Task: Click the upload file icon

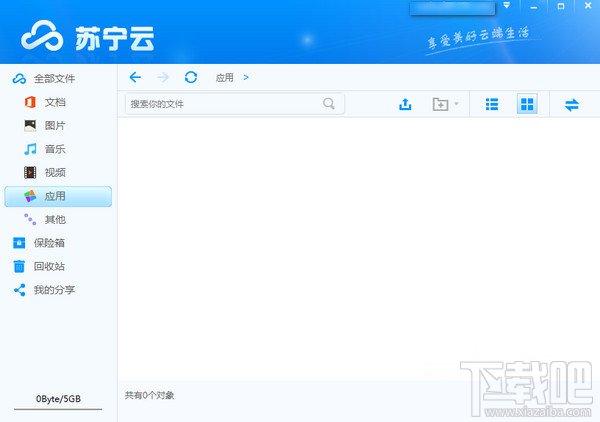Action: click(405, 104)
